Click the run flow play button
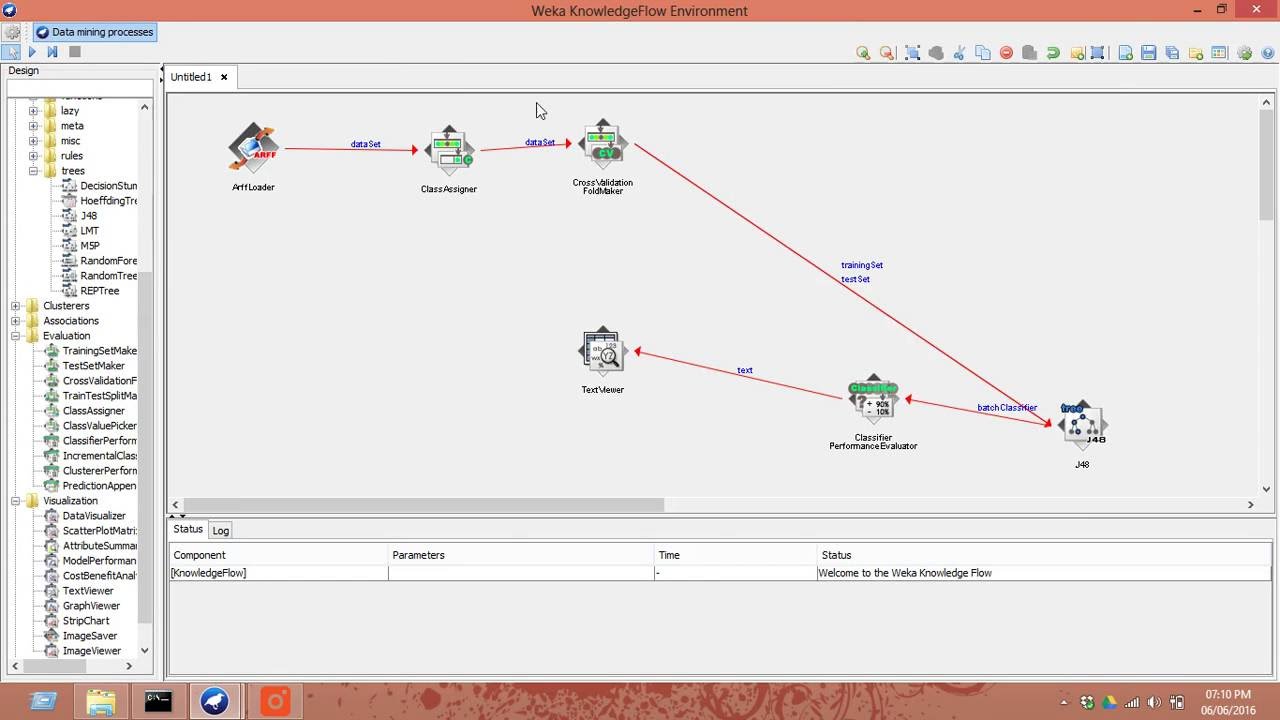This screenshot has height=720, width=1280. point(32,52)
